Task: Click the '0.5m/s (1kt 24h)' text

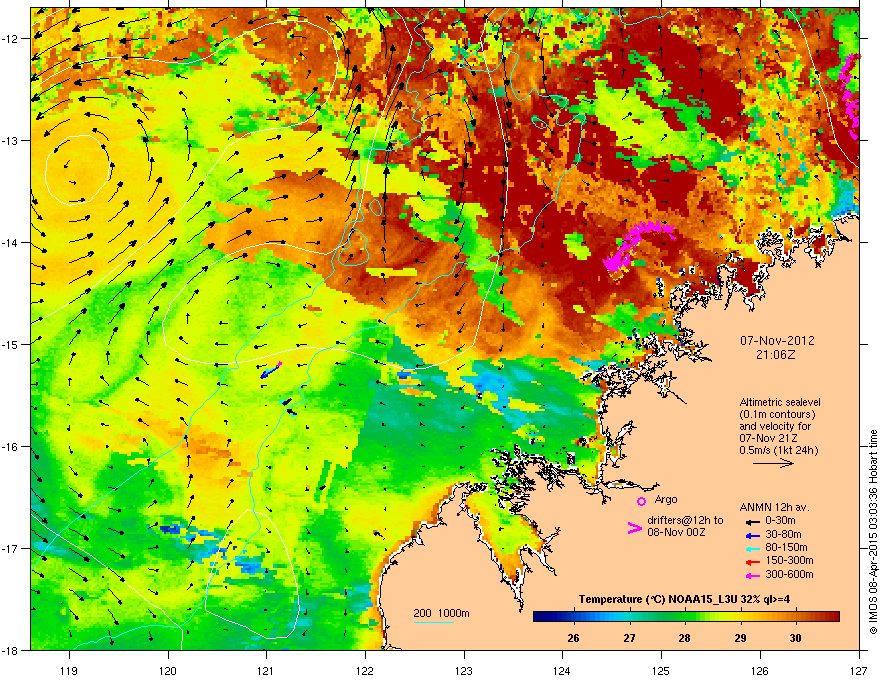Action: click(x=778, y=450)
